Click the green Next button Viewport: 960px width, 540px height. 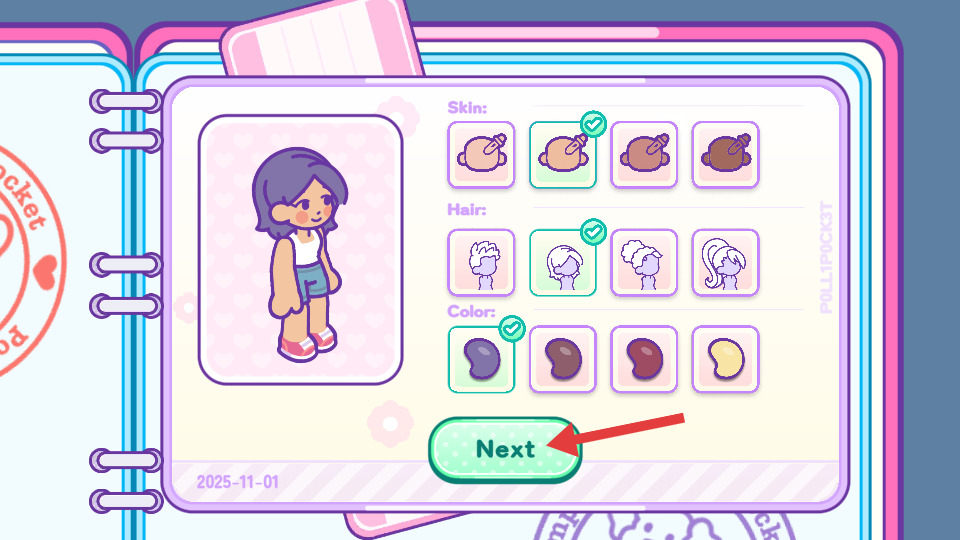click(x=505, y=450)
